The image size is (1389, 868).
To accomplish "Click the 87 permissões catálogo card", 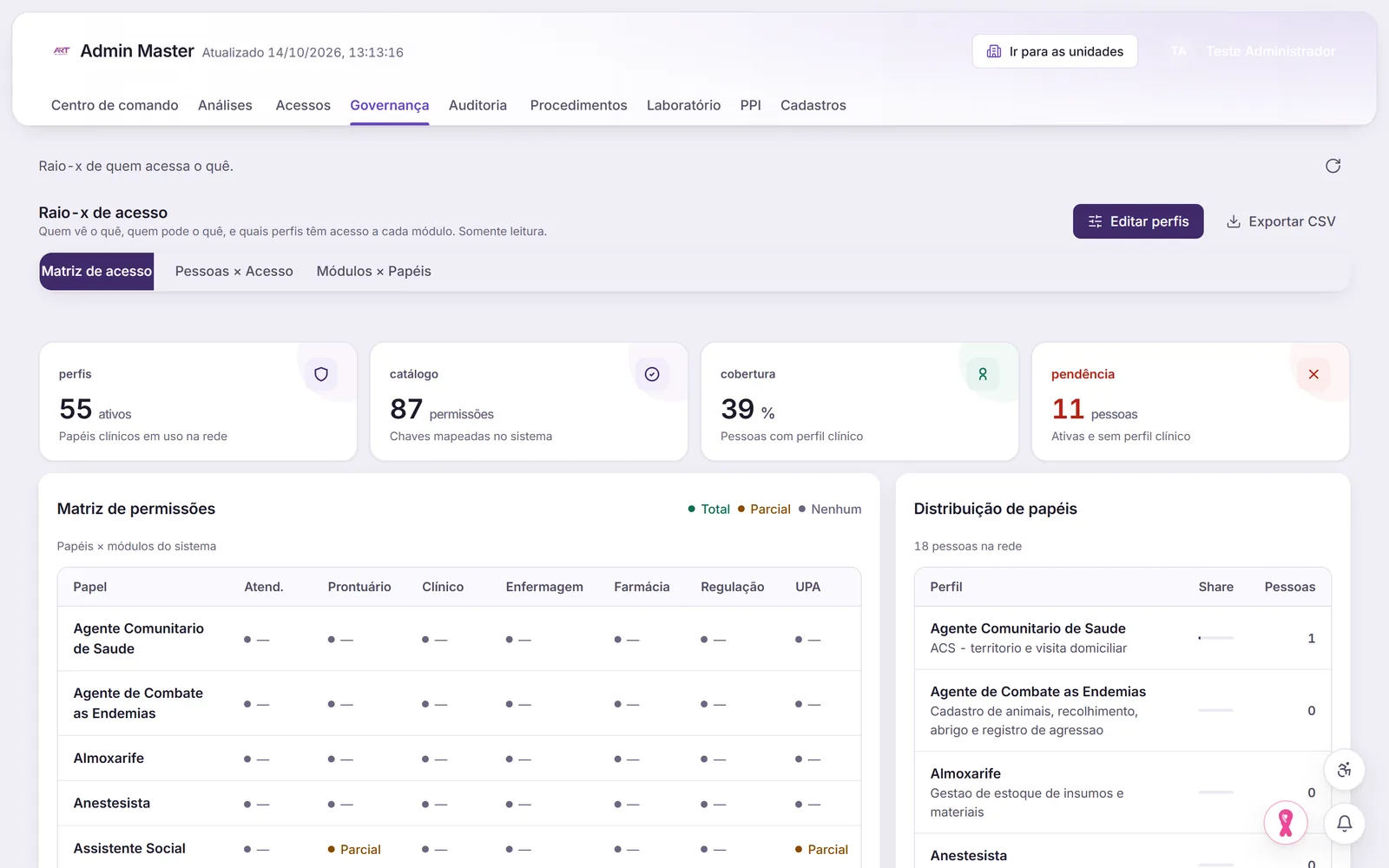I will click(529, 401).
